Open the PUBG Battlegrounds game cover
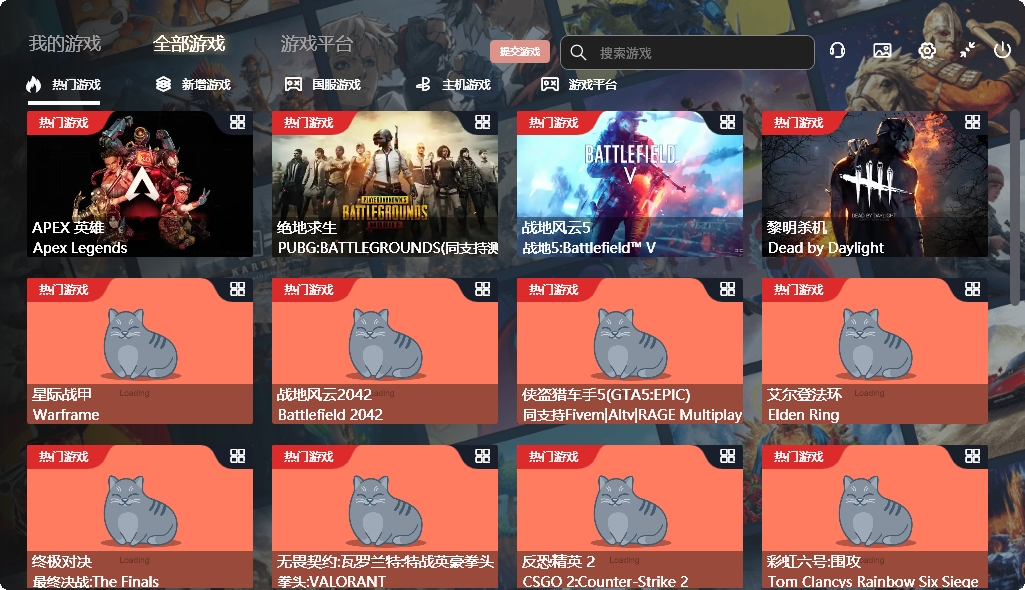Viewport: 1025px width, 590px height. (x=385, y=184)
